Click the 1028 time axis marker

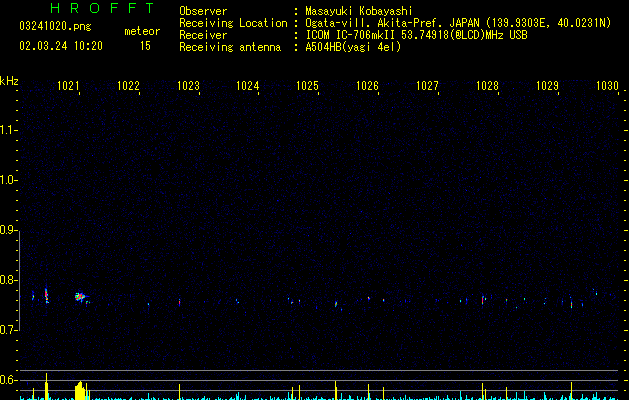tap(487, 86)
